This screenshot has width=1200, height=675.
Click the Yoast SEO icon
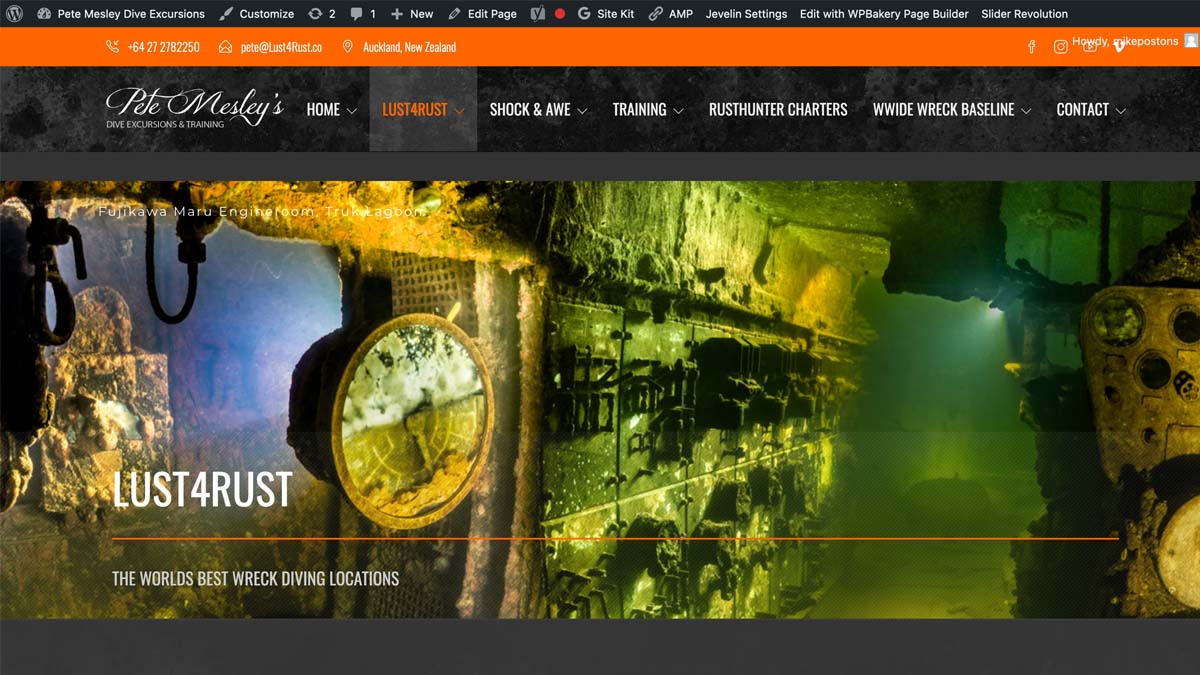click(x=538, y=14)
